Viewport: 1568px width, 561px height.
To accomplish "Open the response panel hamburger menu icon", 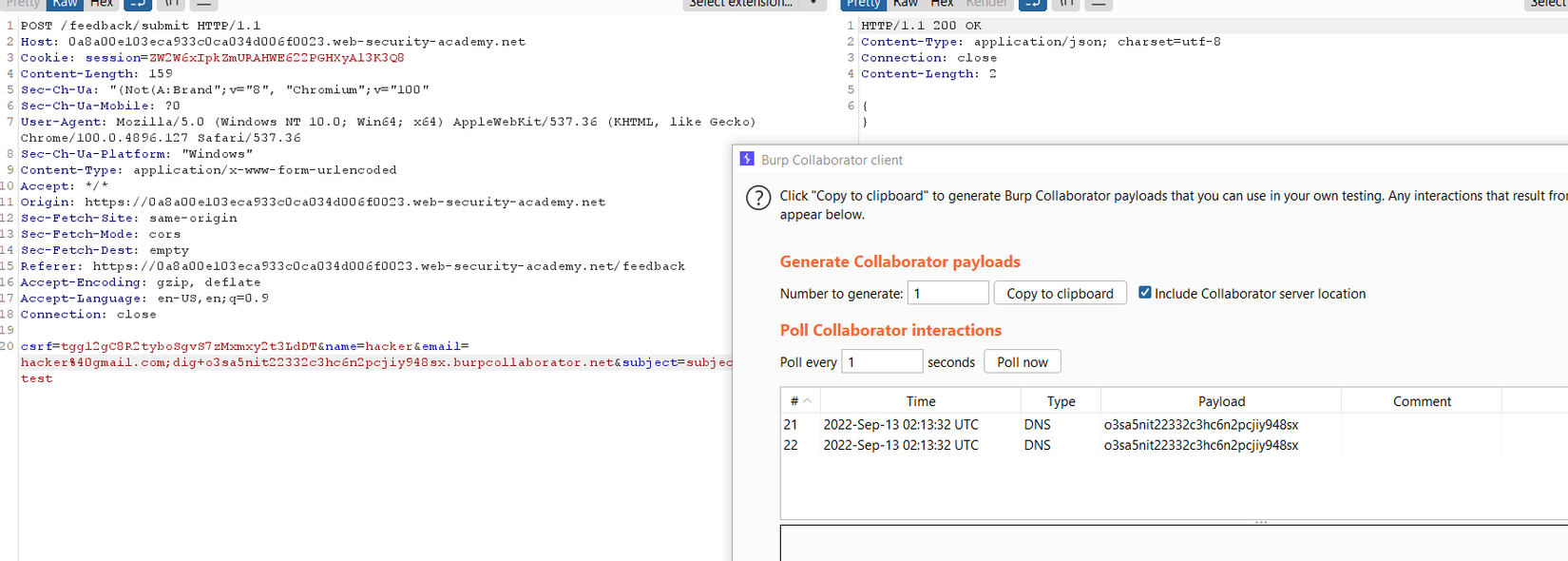I will pyautogui.click(x=1098, y=4).
